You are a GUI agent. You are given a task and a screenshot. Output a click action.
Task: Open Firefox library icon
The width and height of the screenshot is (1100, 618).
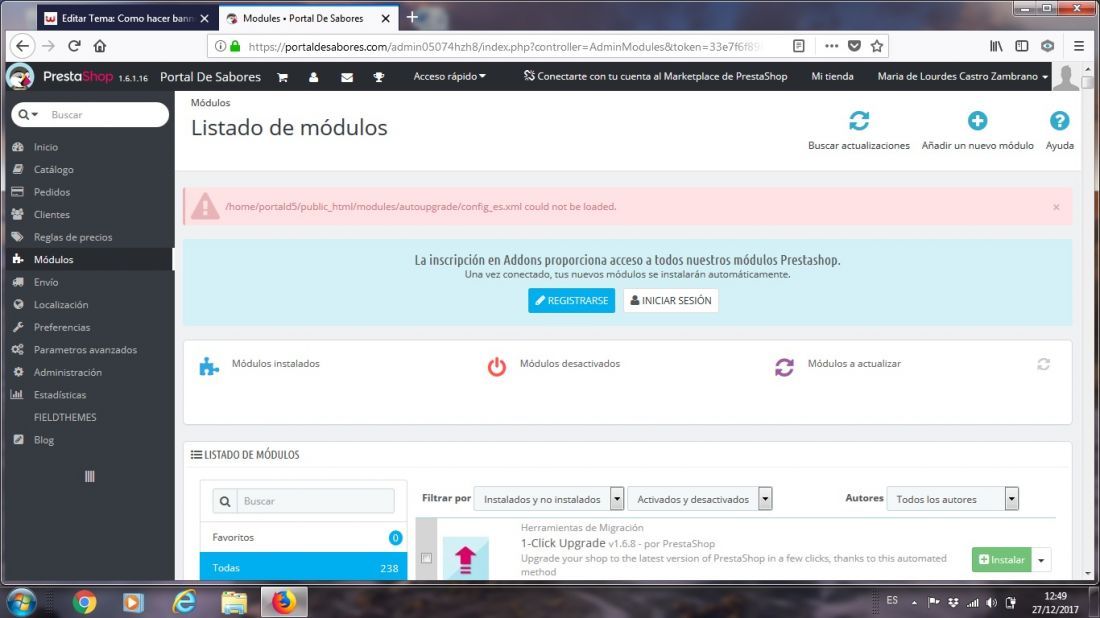(996, 46)
